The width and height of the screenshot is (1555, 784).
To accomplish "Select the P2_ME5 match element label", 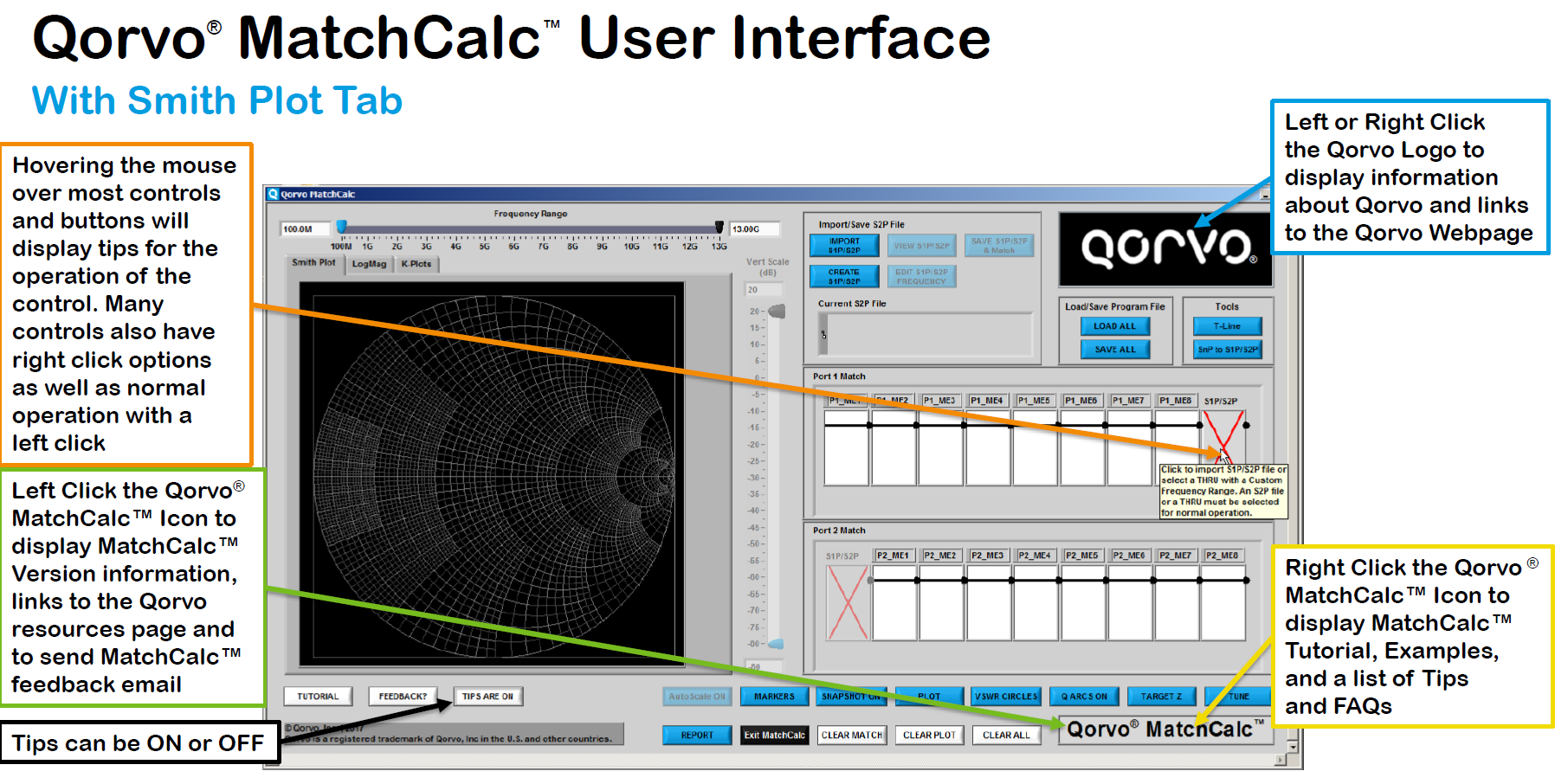I will coord(1082,556).
